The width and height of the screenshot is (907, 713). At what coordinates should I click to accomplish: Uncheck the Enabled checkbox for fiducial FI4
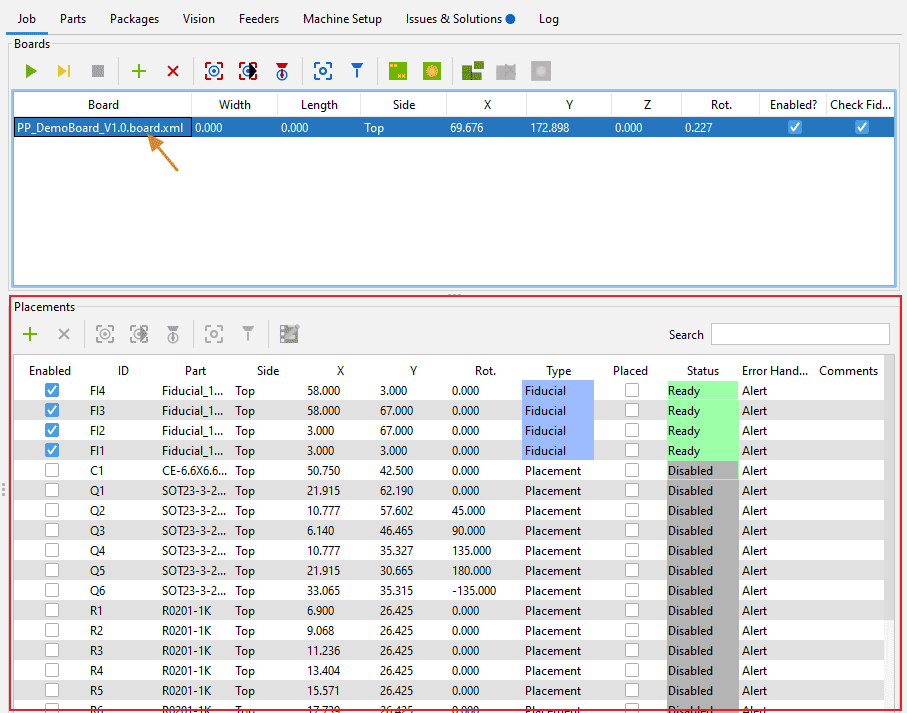click(52, 391)
